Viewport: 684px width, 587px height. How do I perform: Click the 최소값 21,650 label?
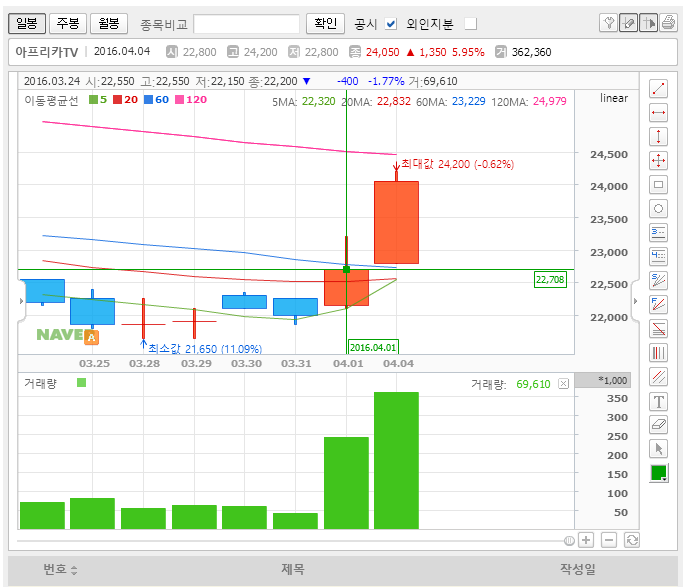(205, 349)
